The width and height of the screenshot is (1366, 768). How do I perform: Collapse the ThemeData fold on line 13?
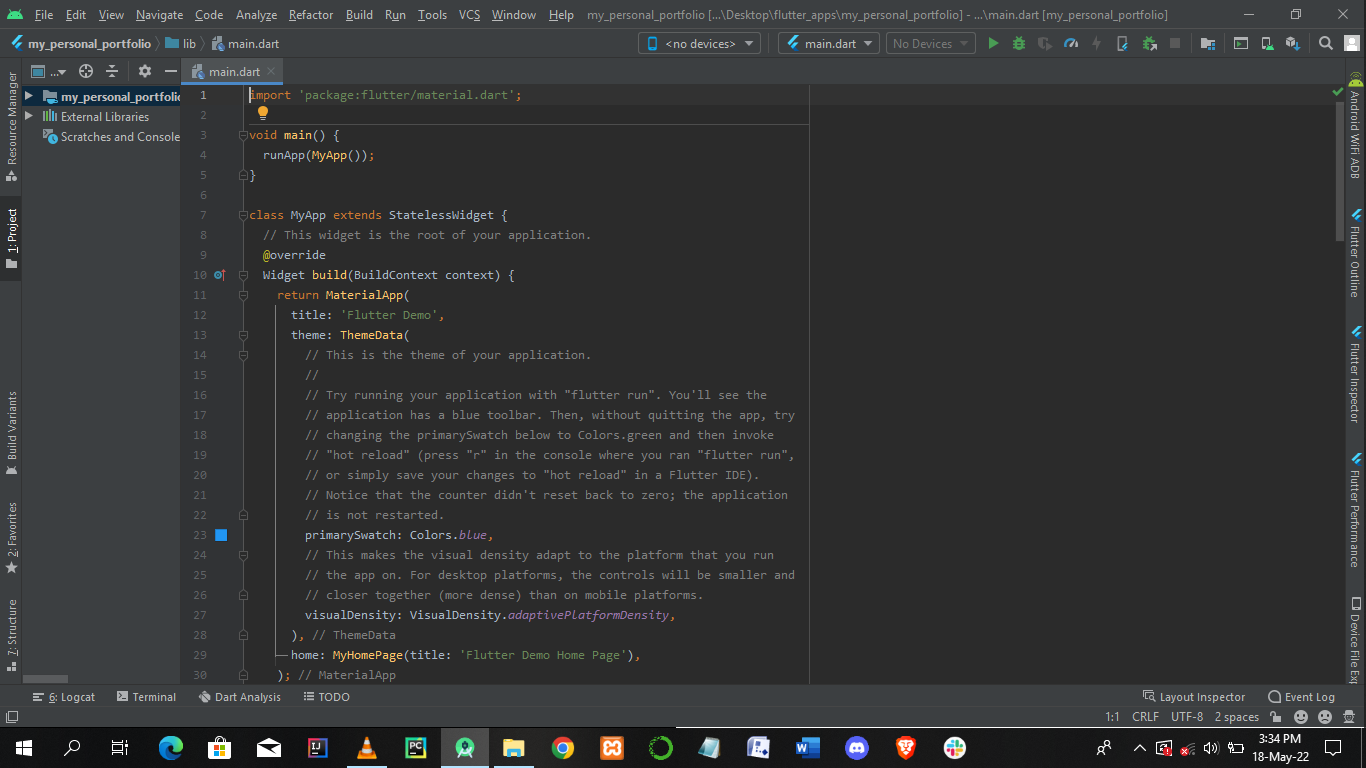[x=242, y=335]
